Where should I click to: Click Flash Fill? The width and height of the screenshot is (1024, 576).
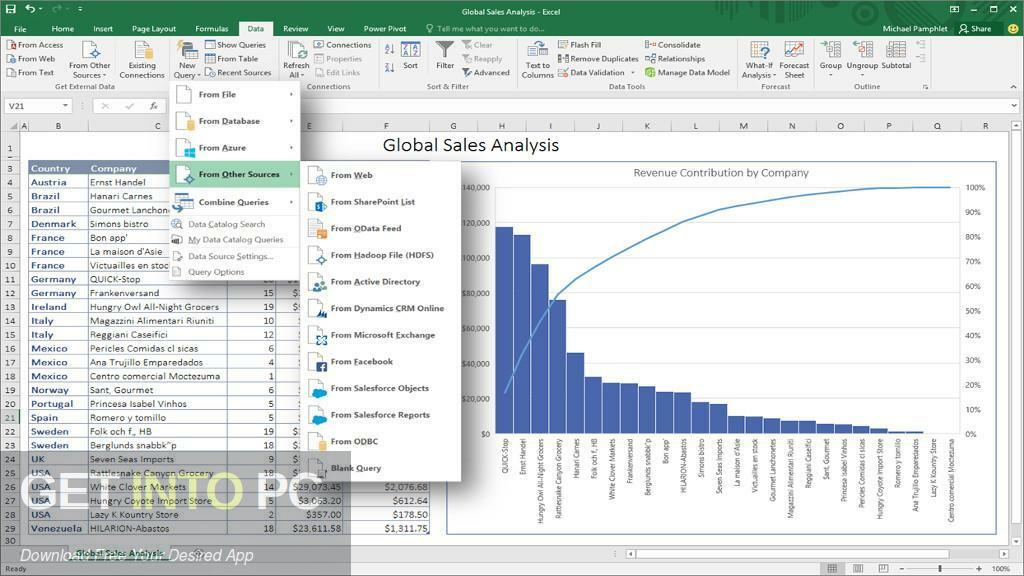pos(579,45)
